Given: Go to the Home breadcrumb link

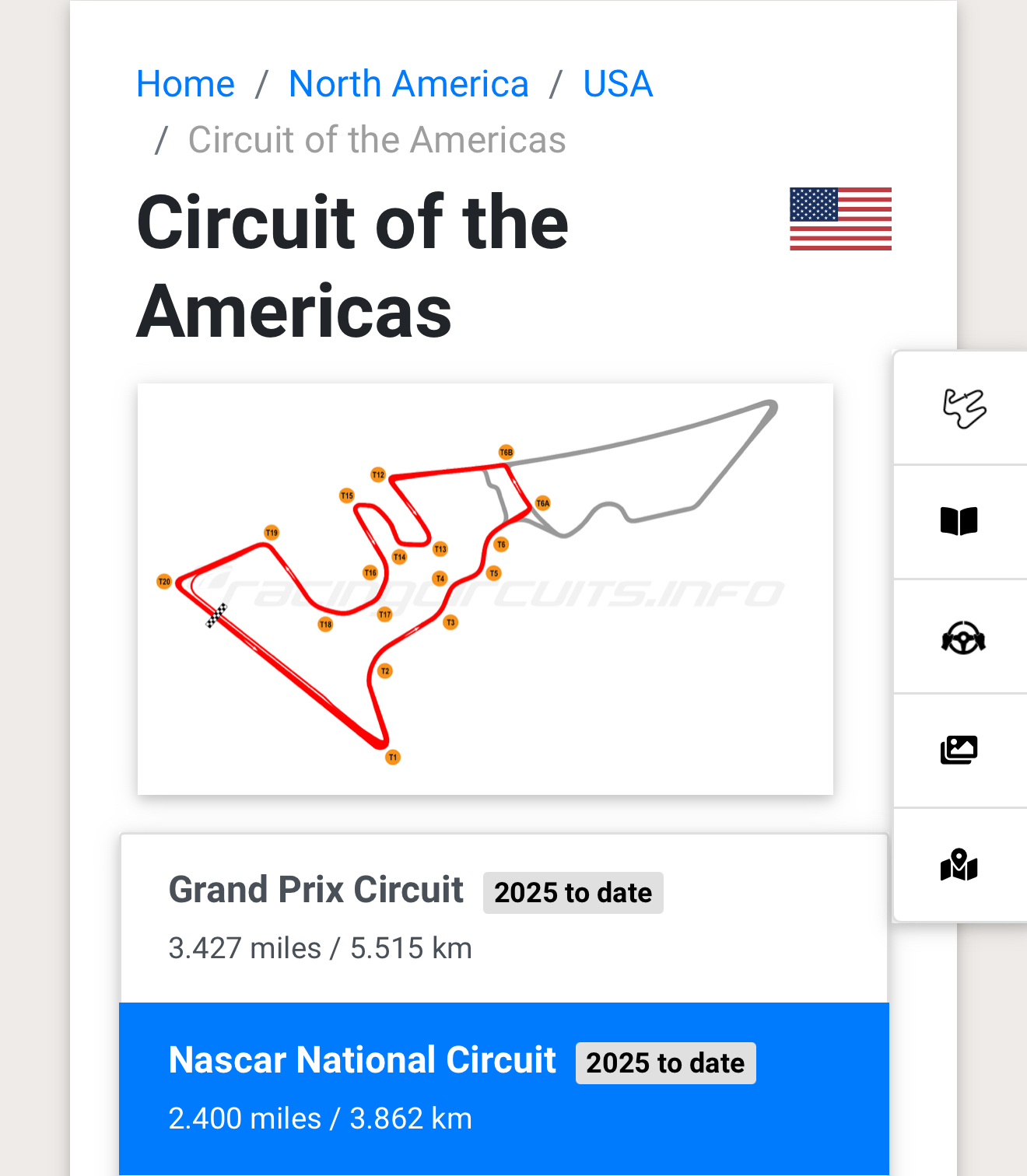Looking at the screenshot, I should tap(185, 84).
